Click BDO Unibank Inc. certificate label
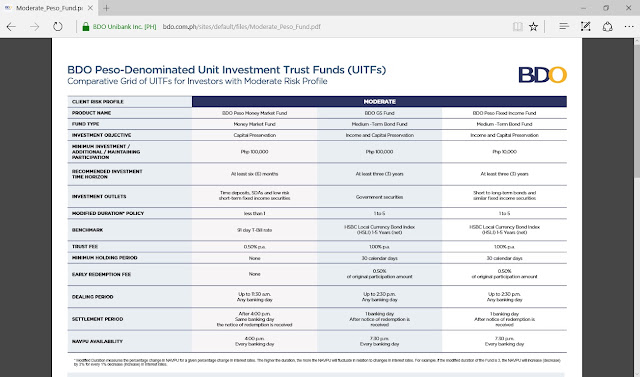This screenshot has width=640, height=377. (x=124, y=27)
